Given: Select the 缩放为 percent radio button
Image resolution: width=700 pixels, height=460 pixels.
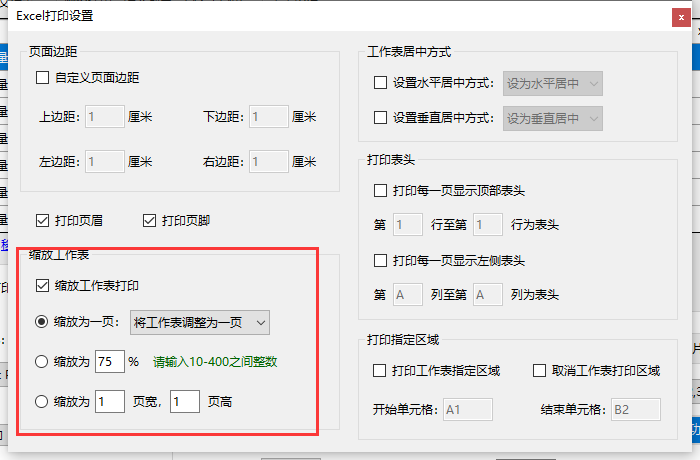Looking at the screenshot, I should (x=42, y=361).
